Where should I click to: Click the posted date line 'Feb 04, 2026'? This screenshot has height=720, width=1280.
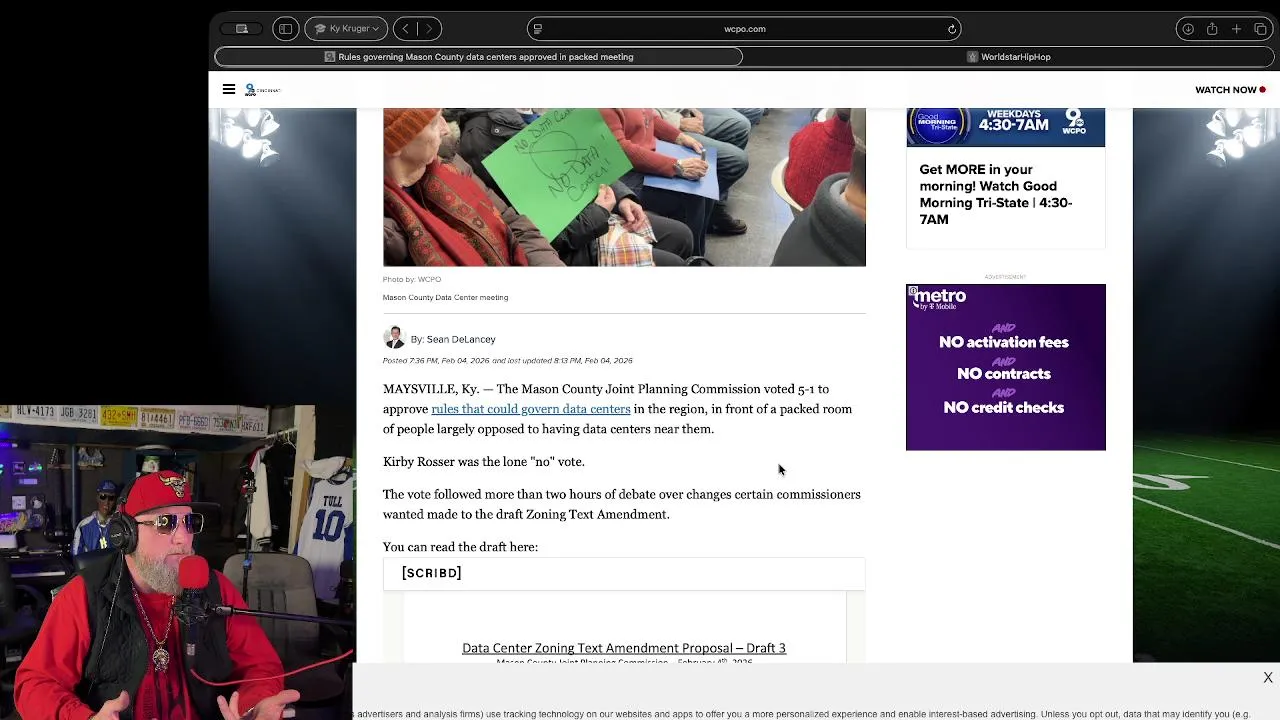click(x=507, y=360)
